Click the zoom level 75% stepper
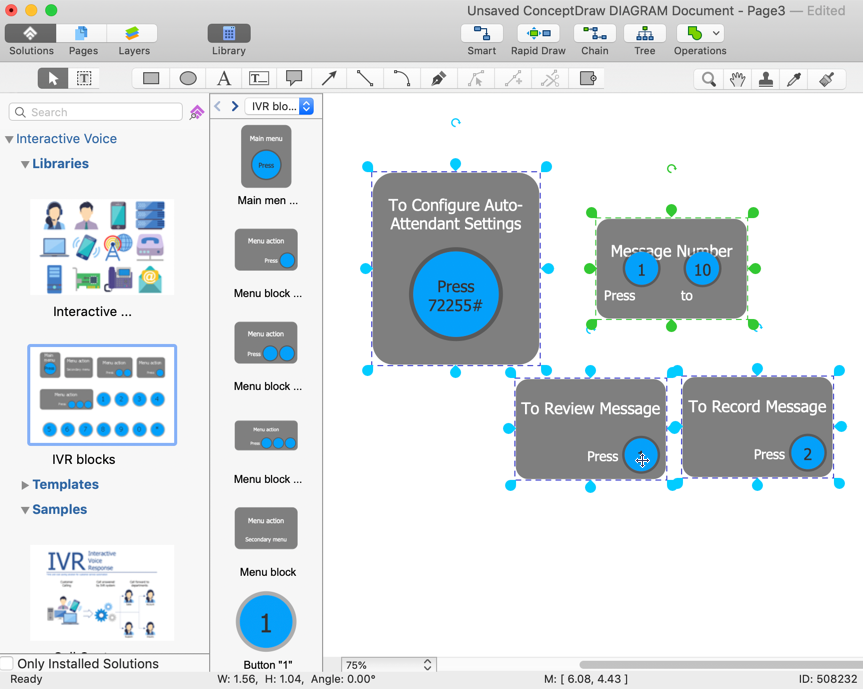This screenshot has width=863, height=689. coord(427,665)
